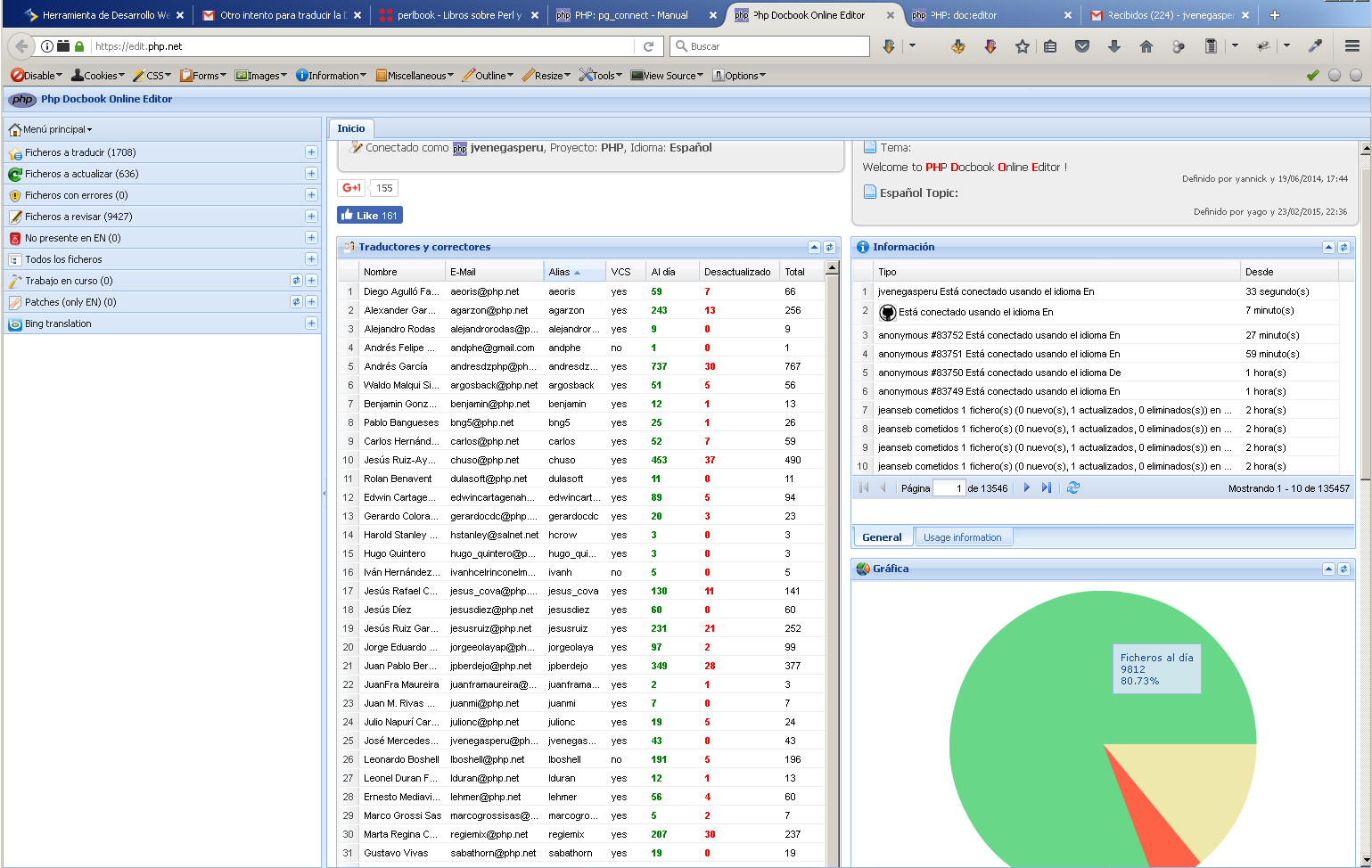1372x868 pixels.
Task: Sort table by Alias column header
Action: pyautogui.click(x=563, y=272)
